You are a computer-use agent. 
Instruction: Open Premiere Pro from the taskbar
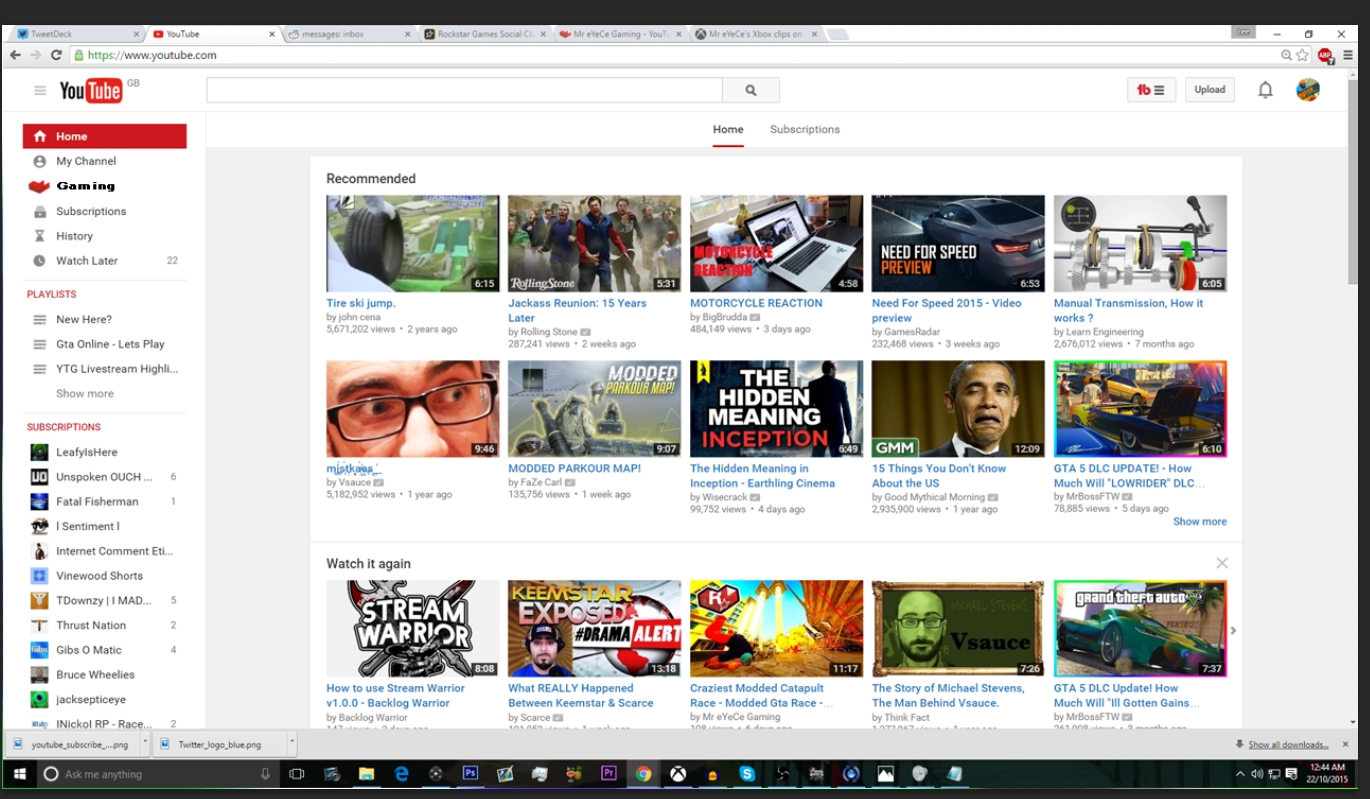pos(609,773)
